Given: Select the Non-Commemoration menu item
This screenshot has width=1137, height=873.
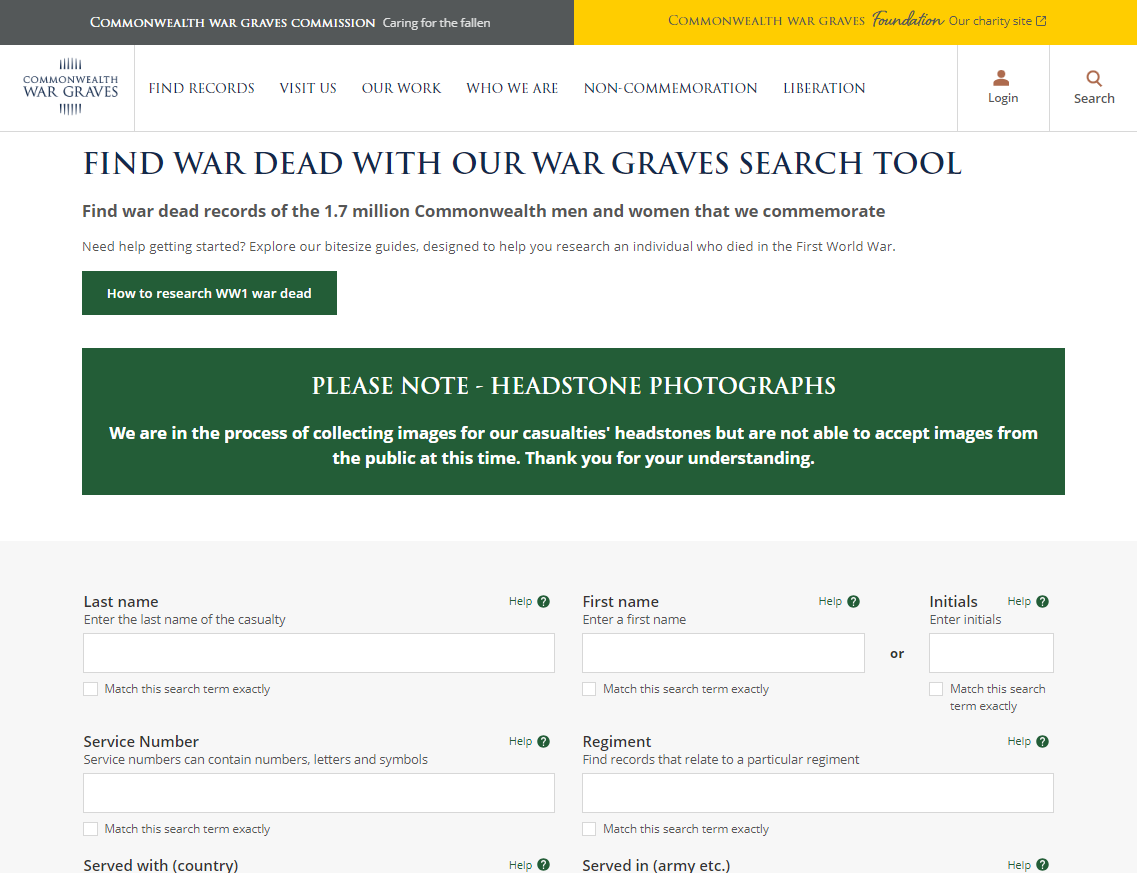Looking at the screenshot, I should (670, 88).
